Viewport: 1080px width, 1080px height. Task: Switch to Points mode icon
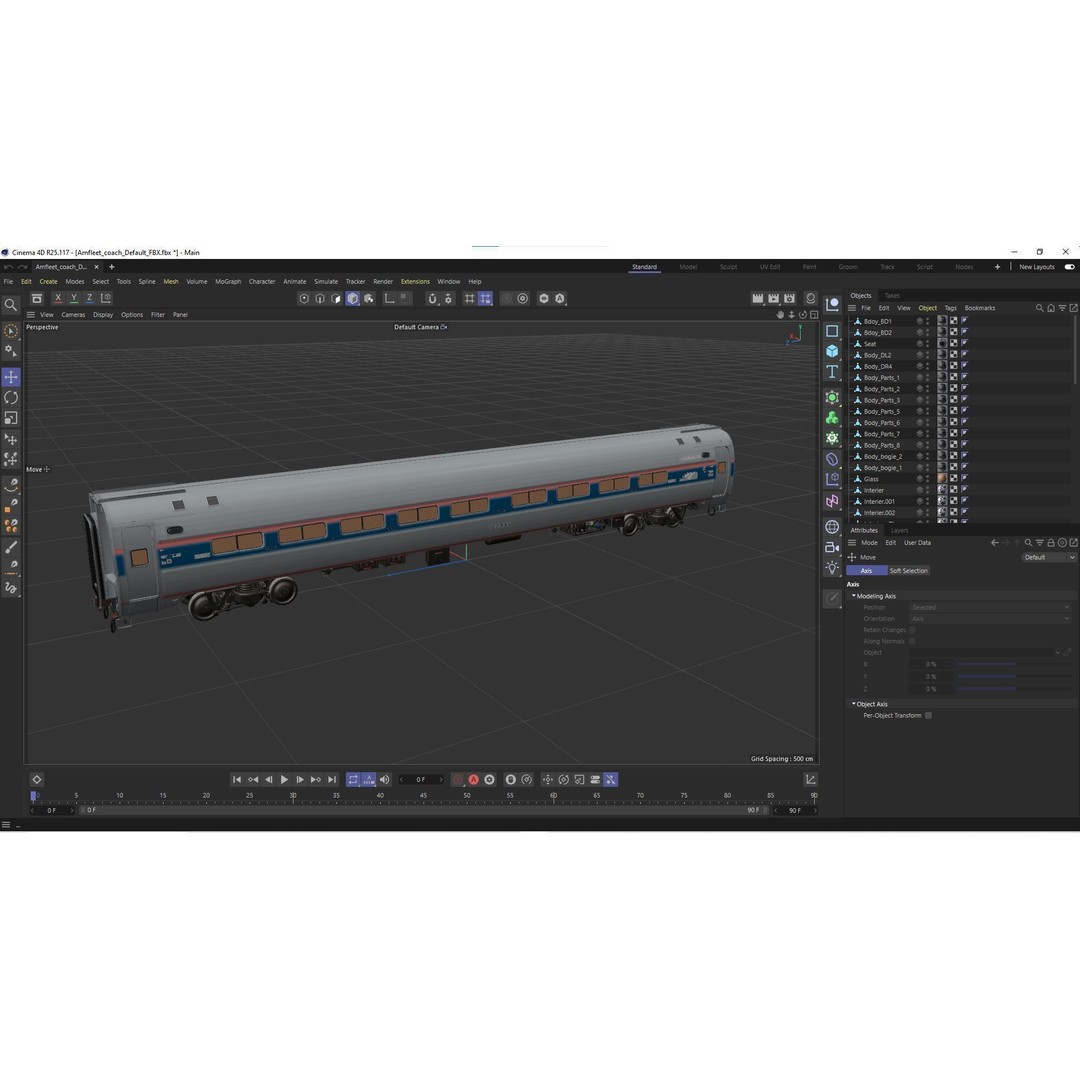coord(304,298)
